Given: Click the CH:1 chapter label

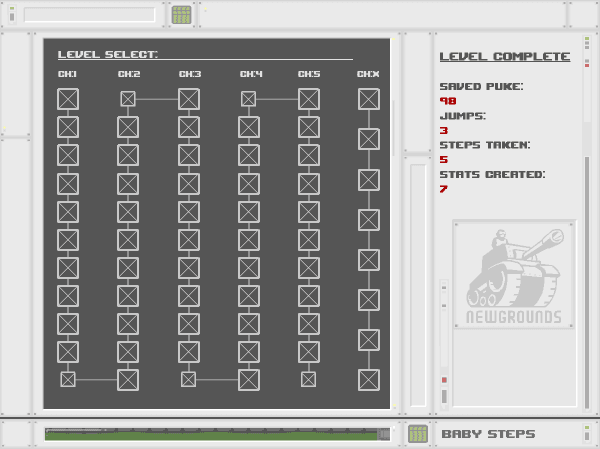Looking at the screenshot, I should pos(67,74).
